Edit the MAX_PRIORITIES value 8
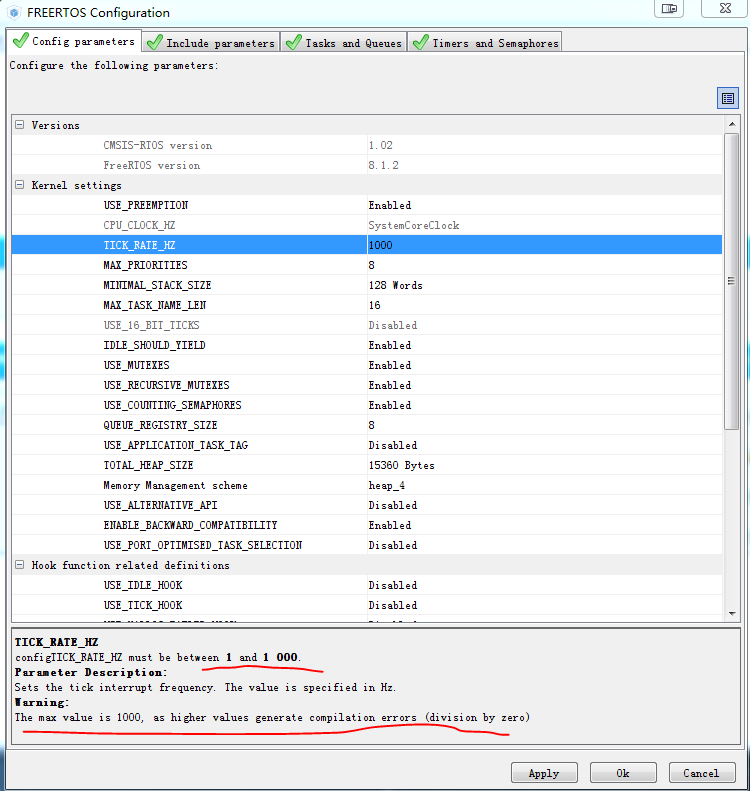 coord(545,265)
